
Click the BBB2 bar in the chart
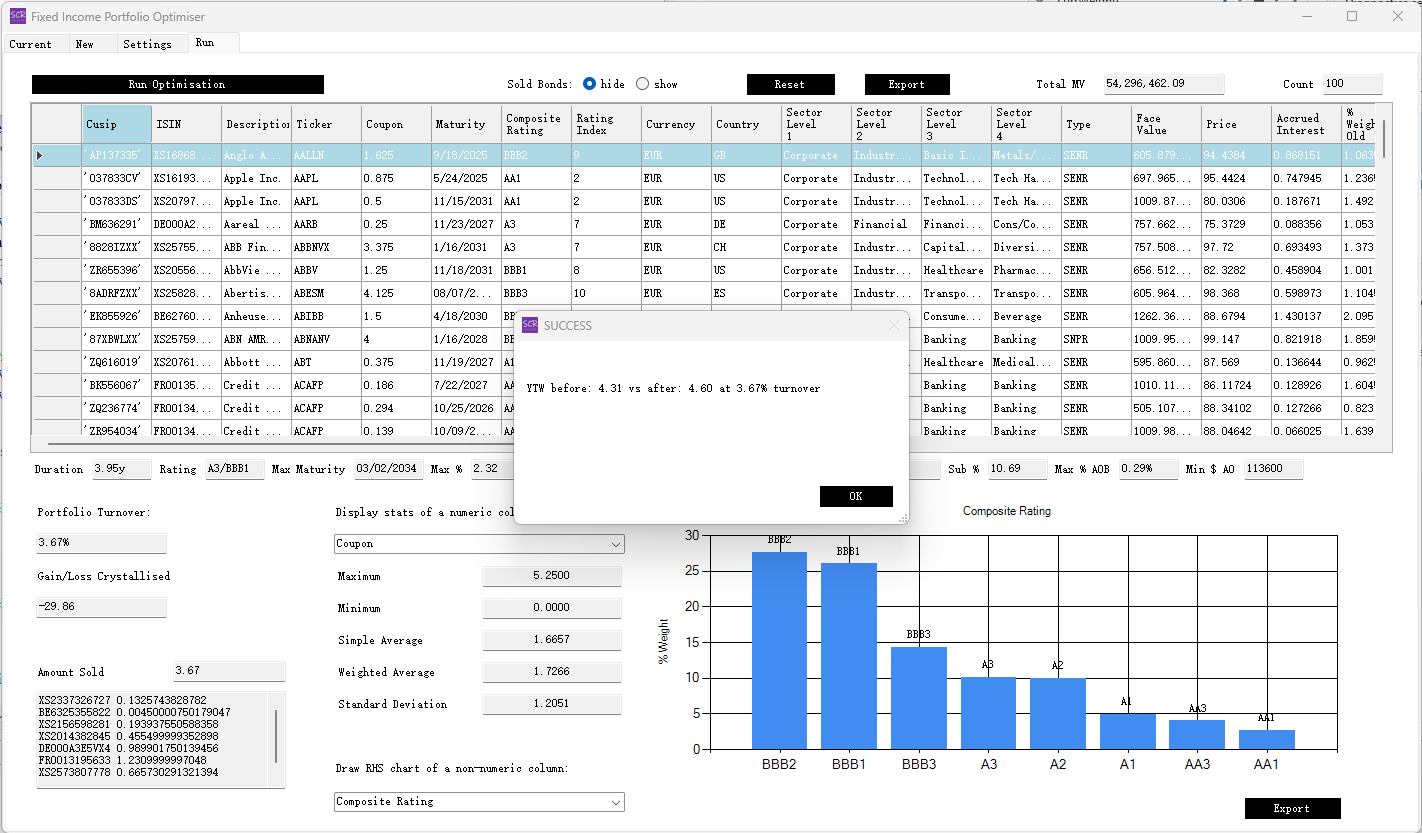tap(779, 650)
